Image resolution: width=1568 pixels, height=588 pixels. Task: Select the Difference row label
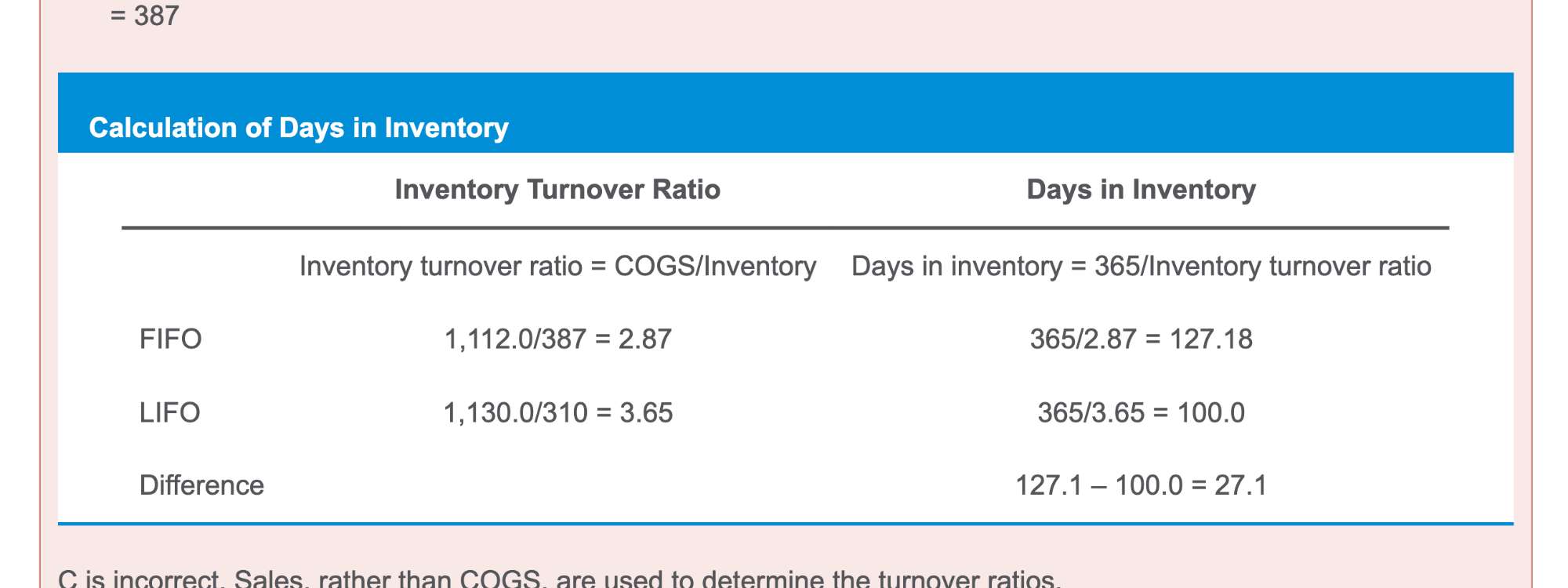(x=201, y=485)
